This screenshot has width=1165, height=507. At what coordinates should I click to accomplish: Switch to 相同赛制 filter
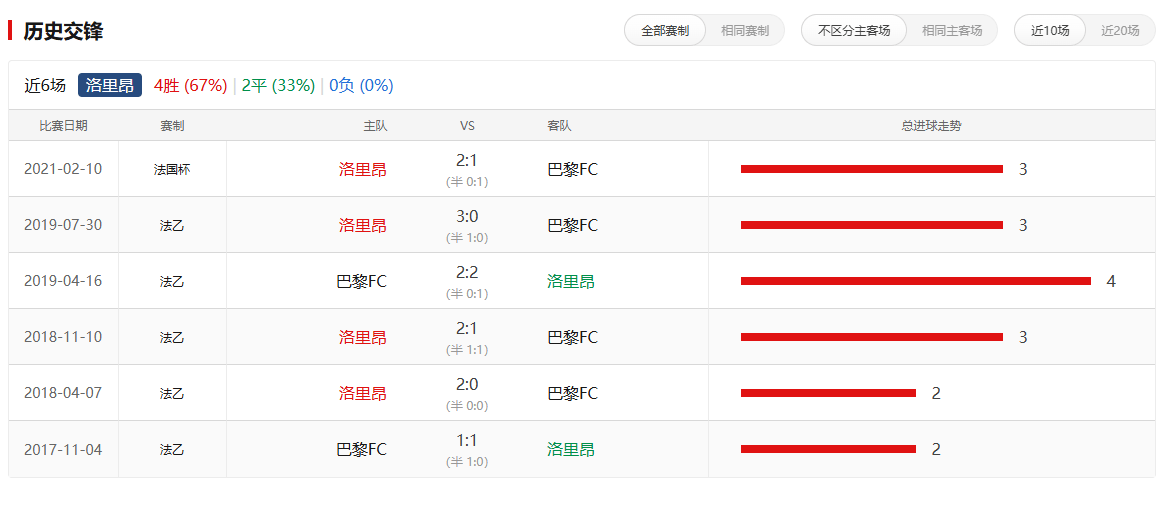click(744, 30)
